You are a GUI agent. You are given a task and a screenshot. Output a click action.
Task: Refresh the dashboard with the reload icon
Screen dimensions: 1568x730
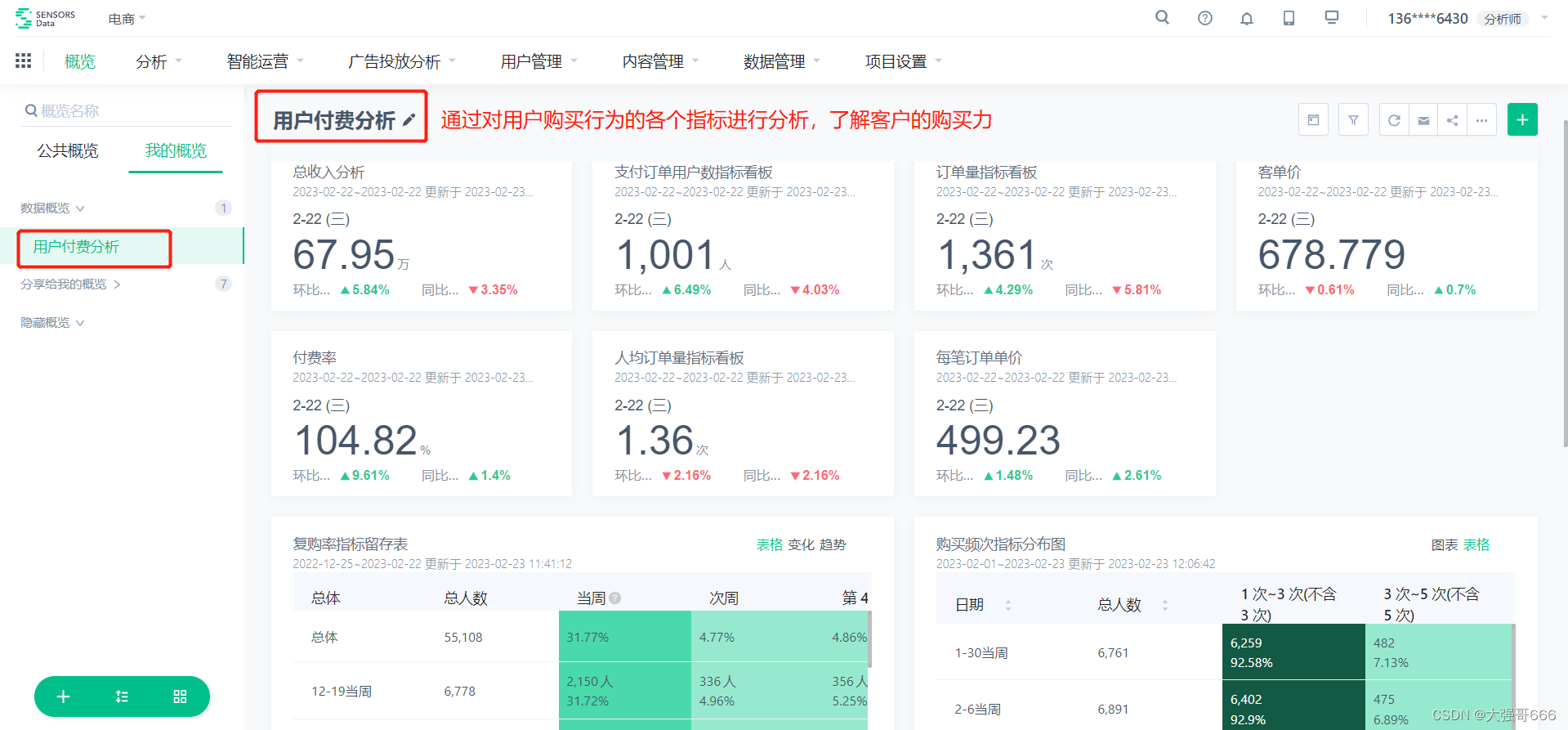pos(1394,120)
